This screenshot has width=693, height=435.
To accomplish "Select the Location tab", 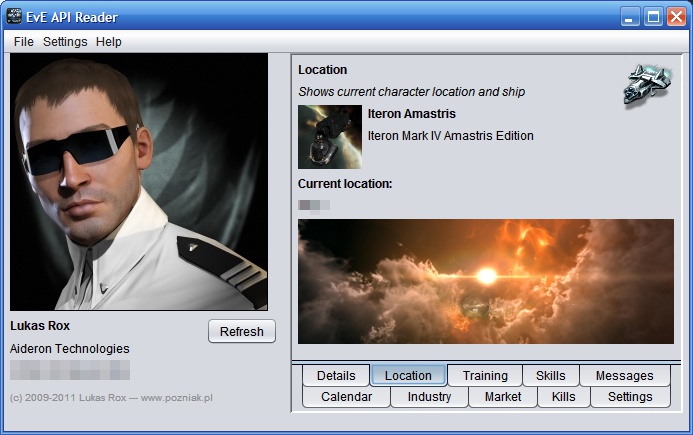I will pyautogui.click(x=408, y=375).
